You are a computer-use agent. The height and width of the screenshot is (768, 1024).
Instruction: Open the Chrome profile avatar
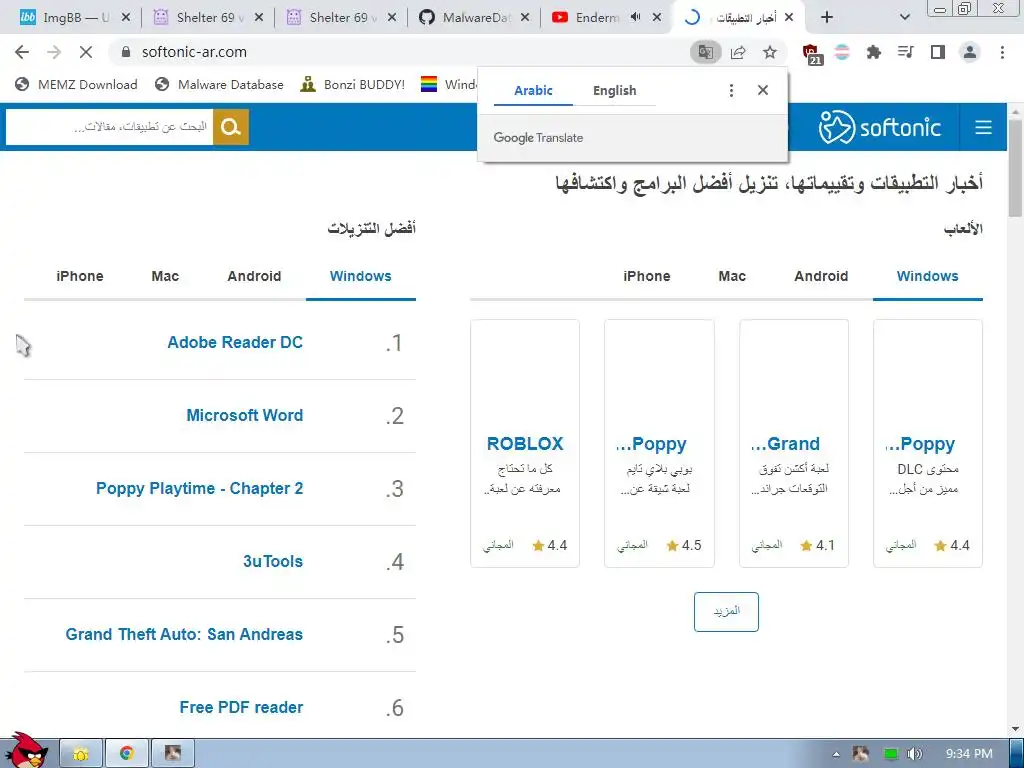pyautogui.click(x=970, y=52)
